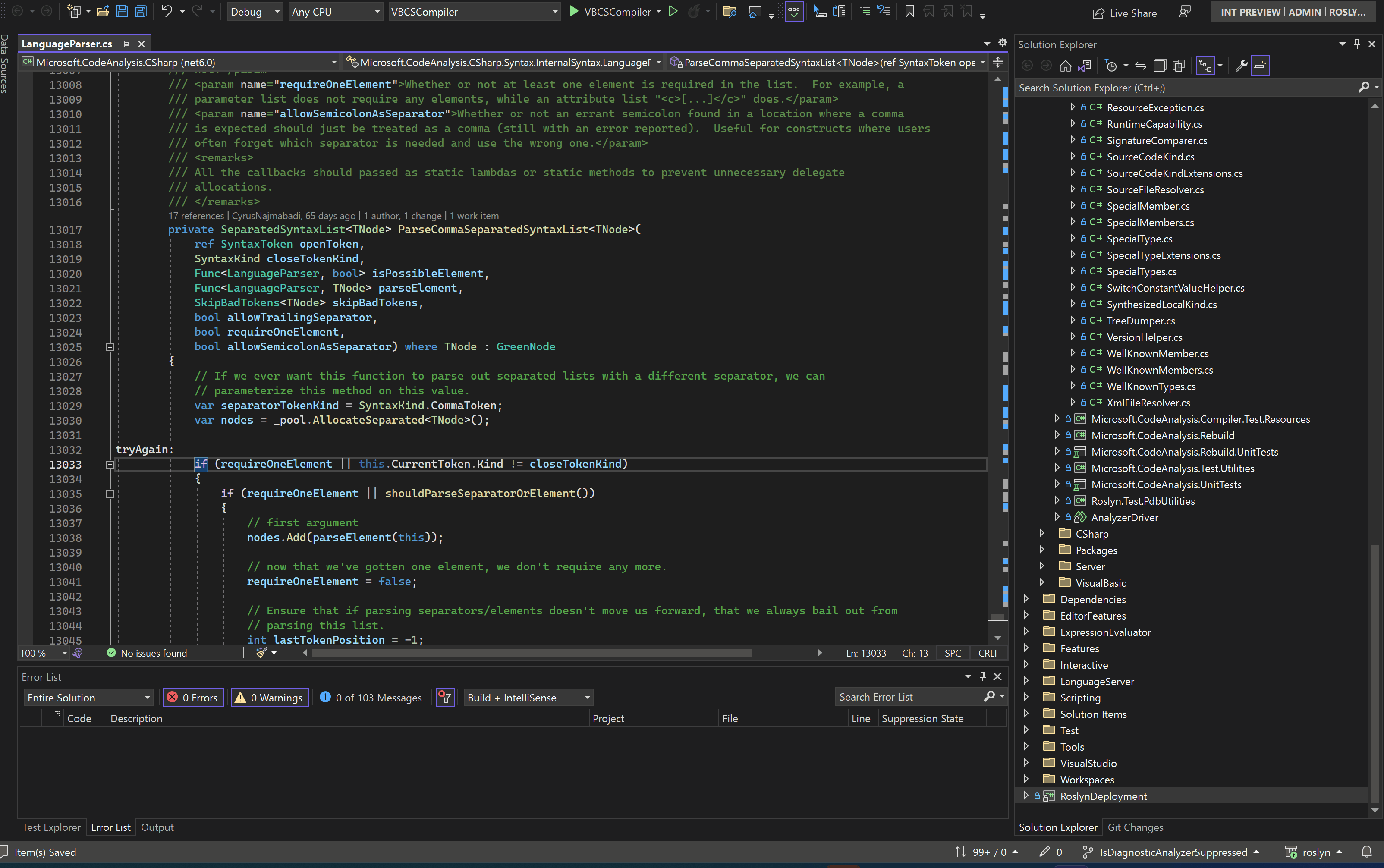The image size is (1384, 868).
Task: Expand the RoslynDeployment project node
Action: [x=1026, y=796]
